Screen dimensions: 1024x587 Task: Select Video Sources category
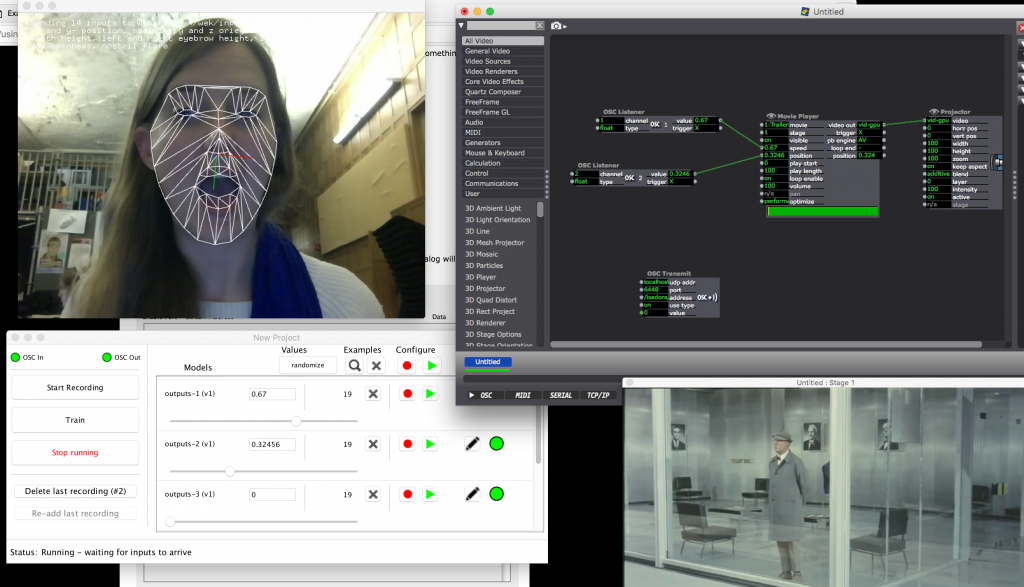click(503, 61)
